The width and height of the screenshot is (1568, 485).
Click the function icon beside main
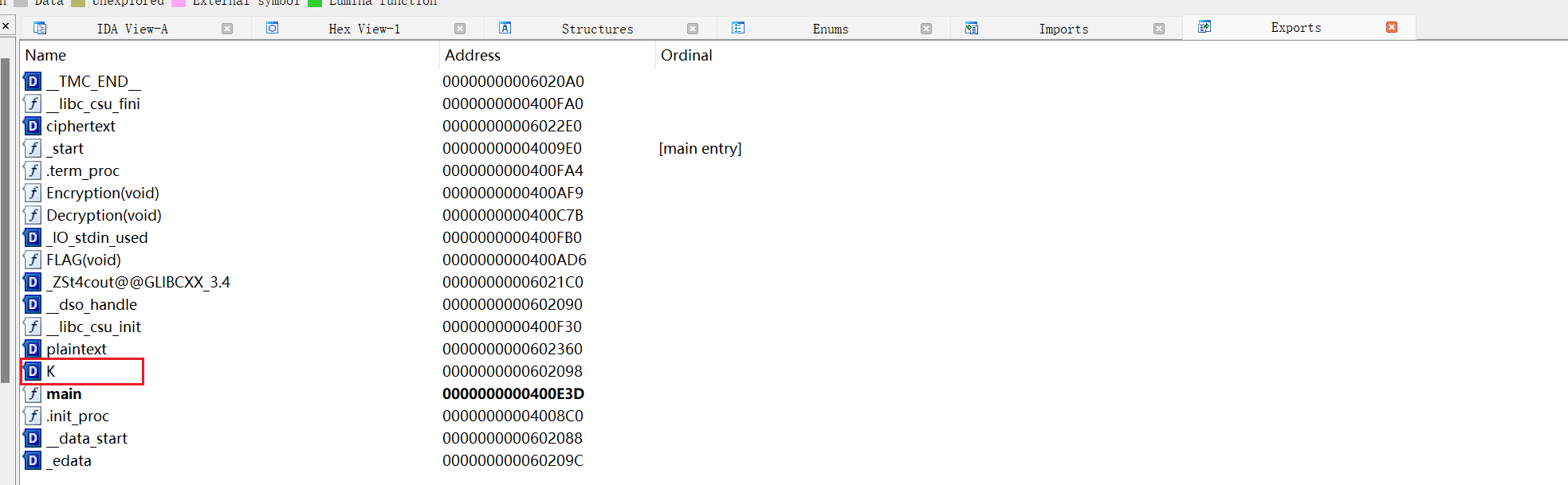[x=33, y=393]
